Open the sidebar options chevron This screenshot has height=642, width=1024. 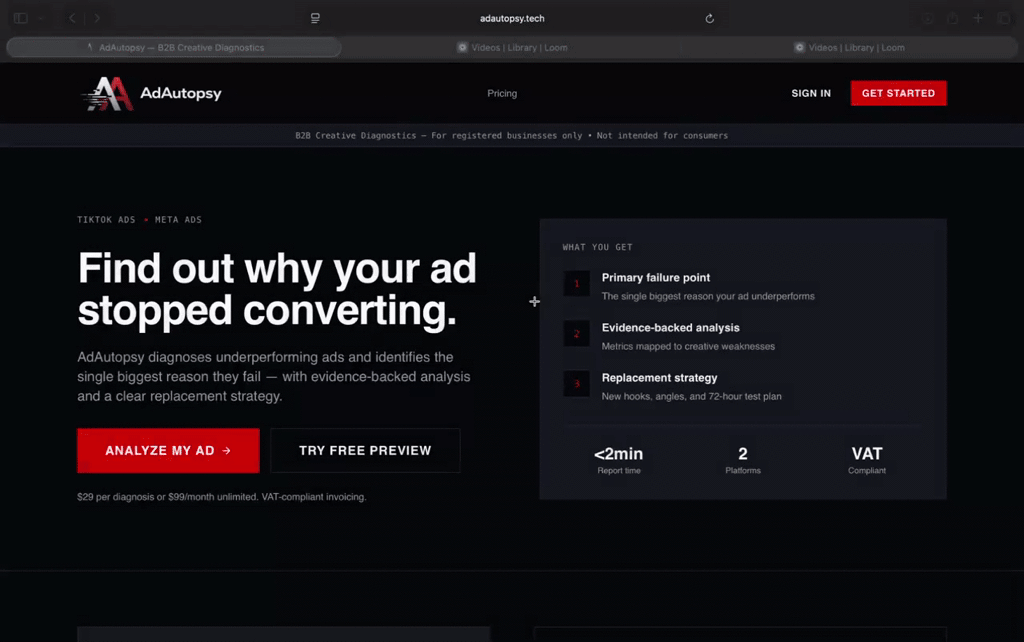click(40, 18)
